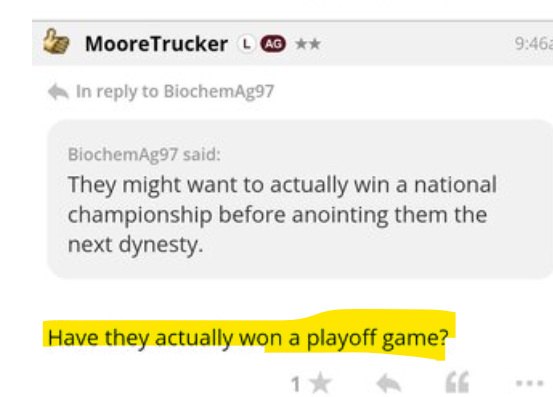This screenshot has width=553, height=397.
Task: Click the reply arrow before 'In reply to'
Action: click(x=58, y=92)
